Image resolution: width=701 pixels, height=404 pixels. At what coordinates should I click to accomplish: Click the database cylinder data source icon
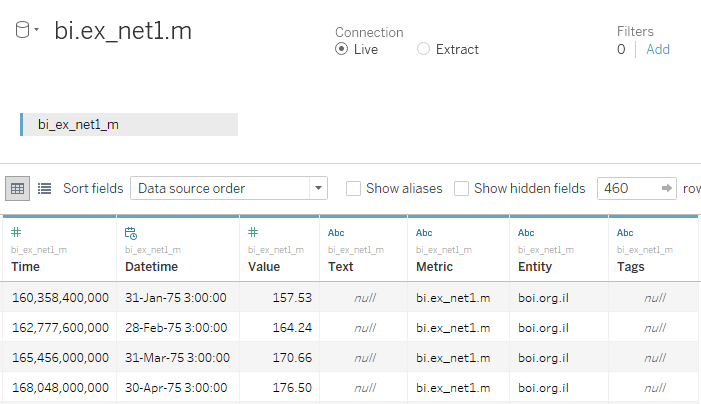22,29
